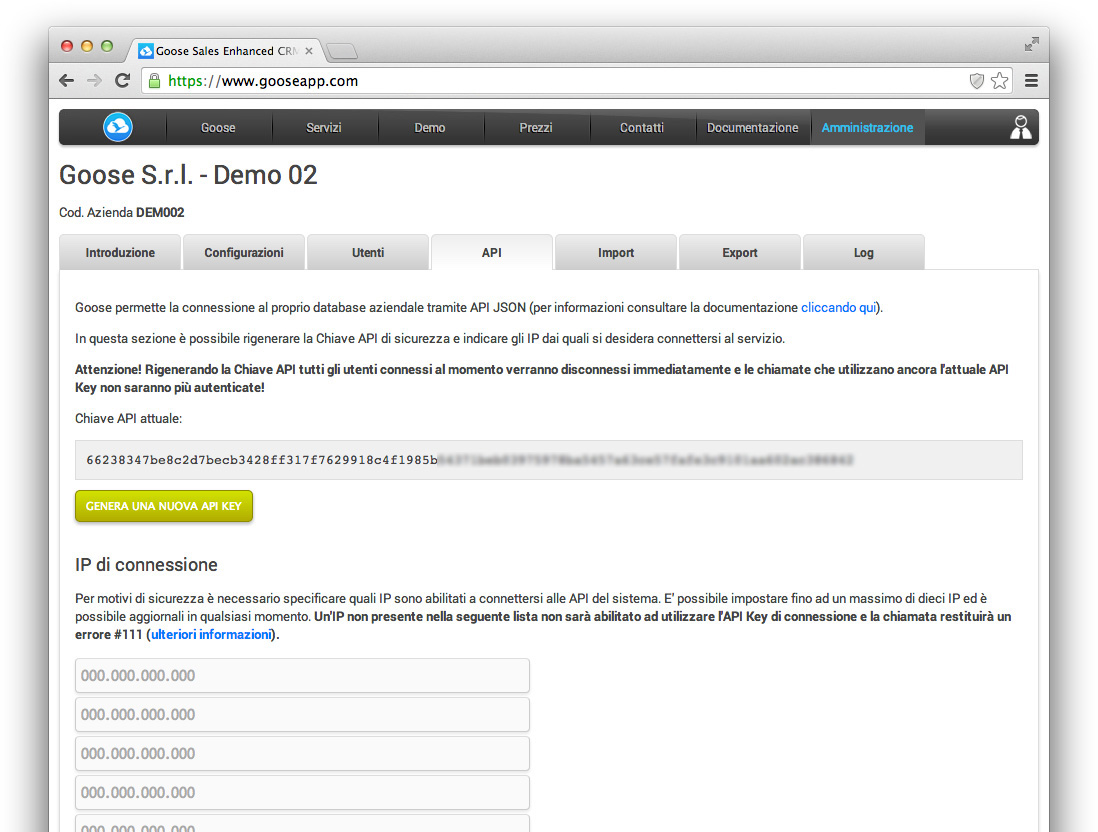Close the window with the red button
The width and height of the screenshot is (1098, 832).
(x=67, y=46)
